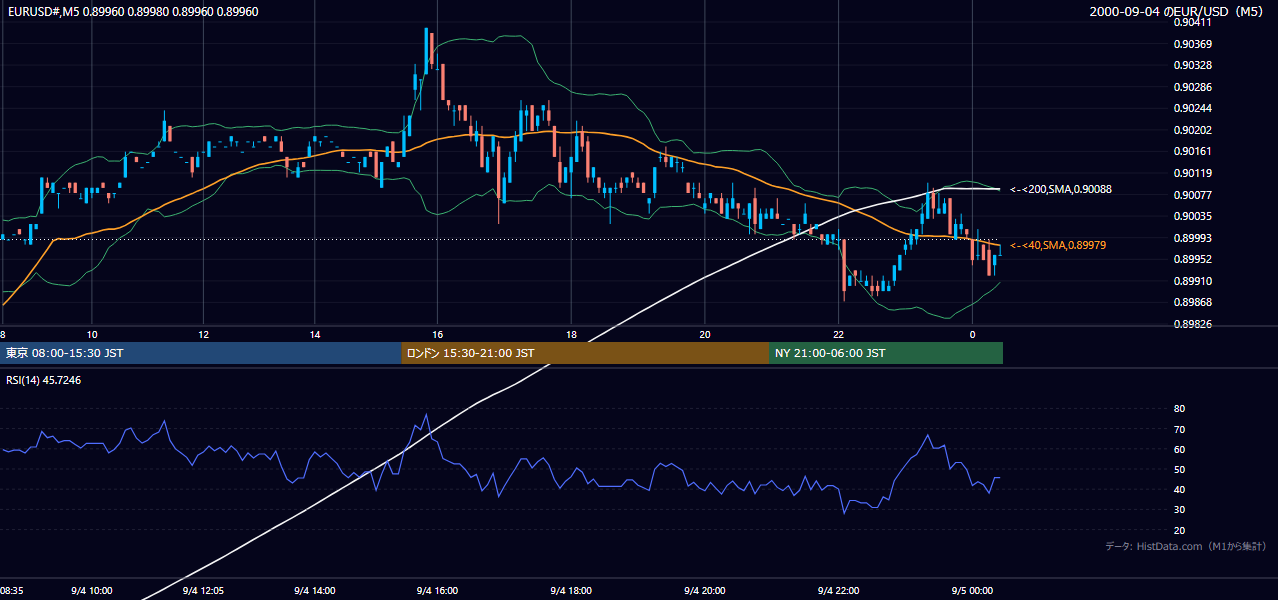Click price axis label 0.89910

coord(1192,281)
